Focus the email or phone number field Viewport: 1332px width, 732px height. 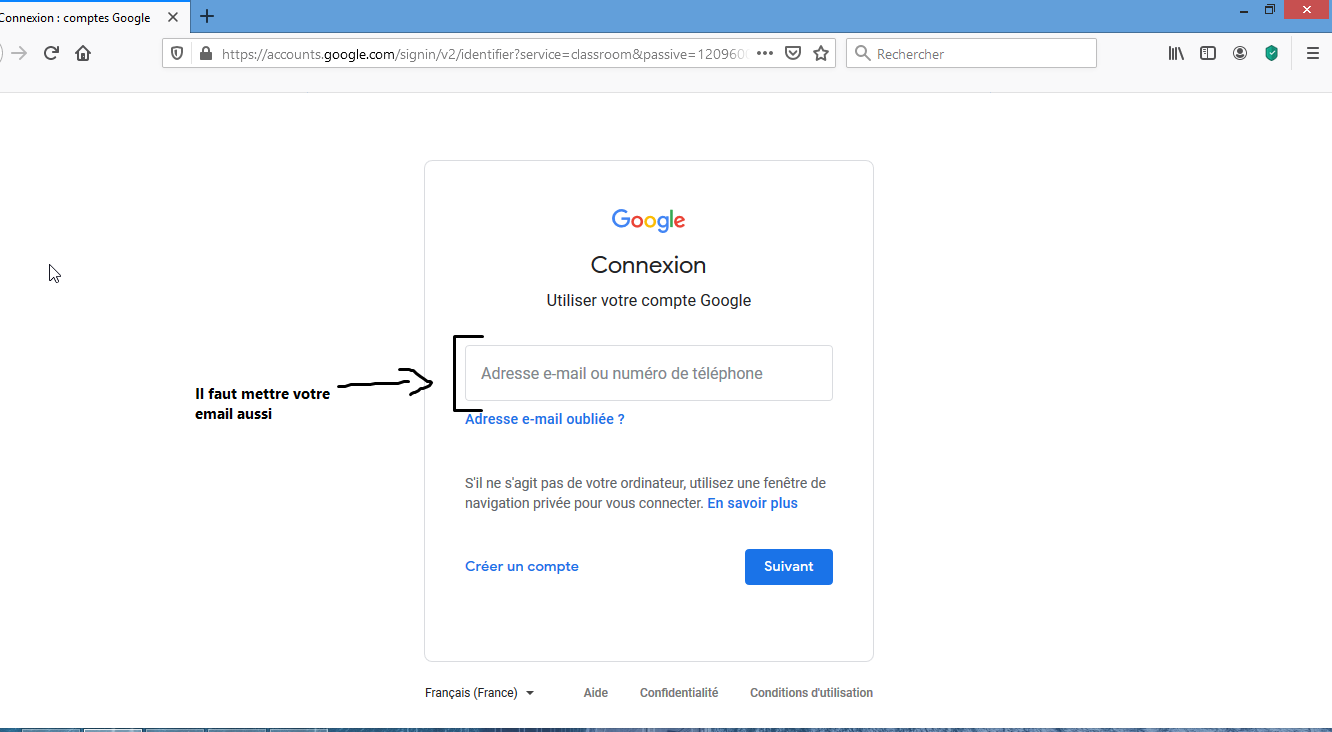648,373
